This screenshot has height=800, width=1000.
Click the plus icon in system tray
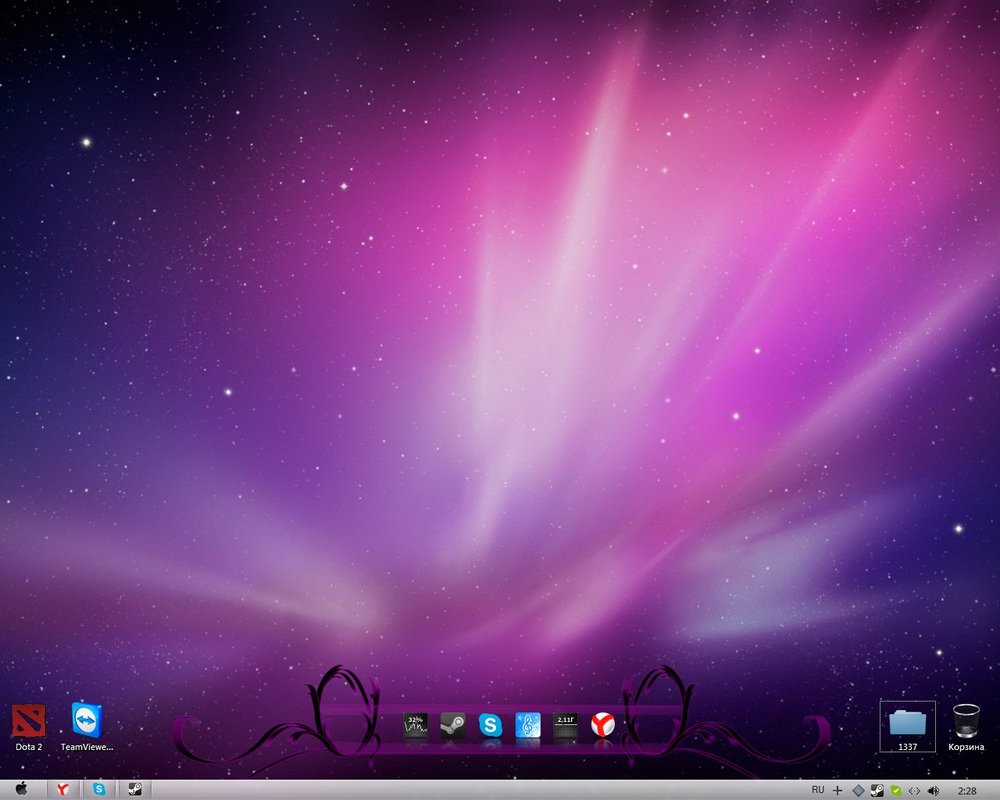pyautogui.click(x=838, y=790)
